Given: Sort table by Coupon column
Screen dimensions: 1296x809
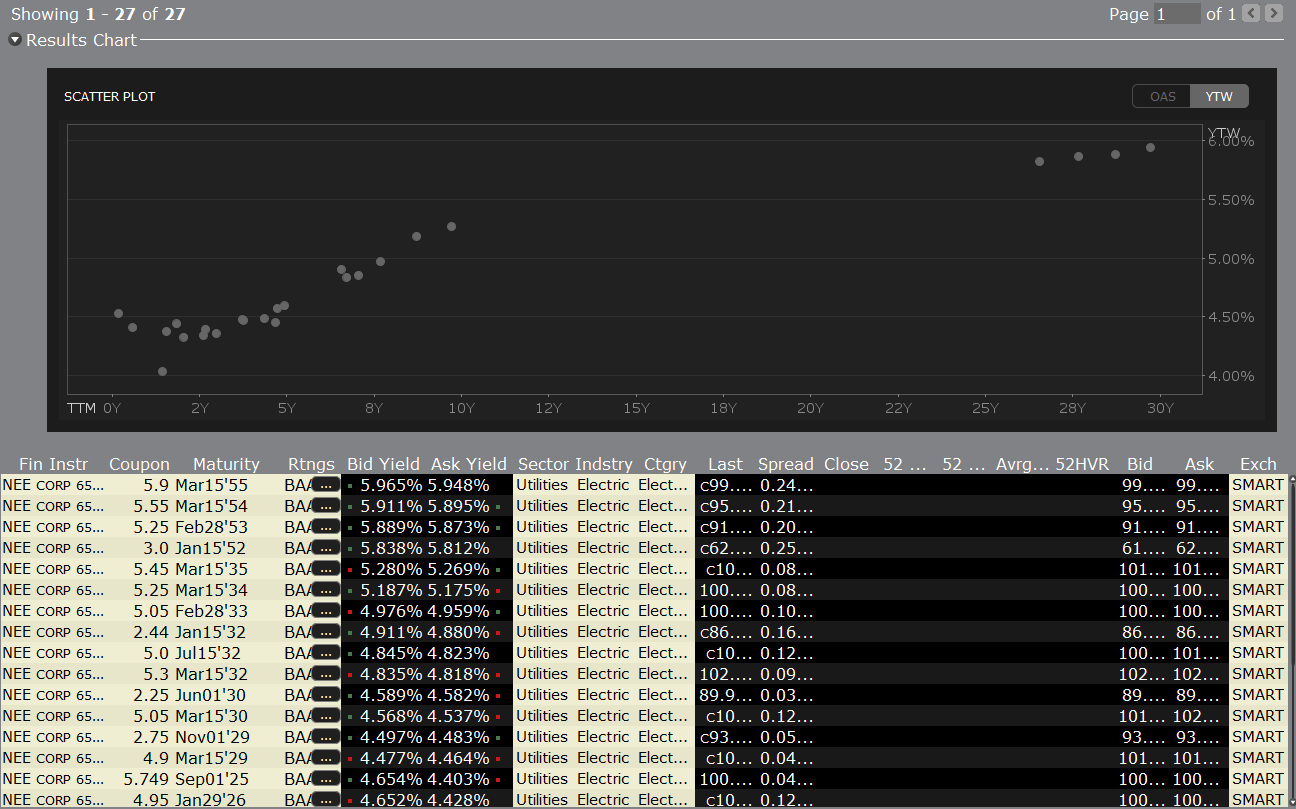Looking at the screenshot, I should point(139,464).
